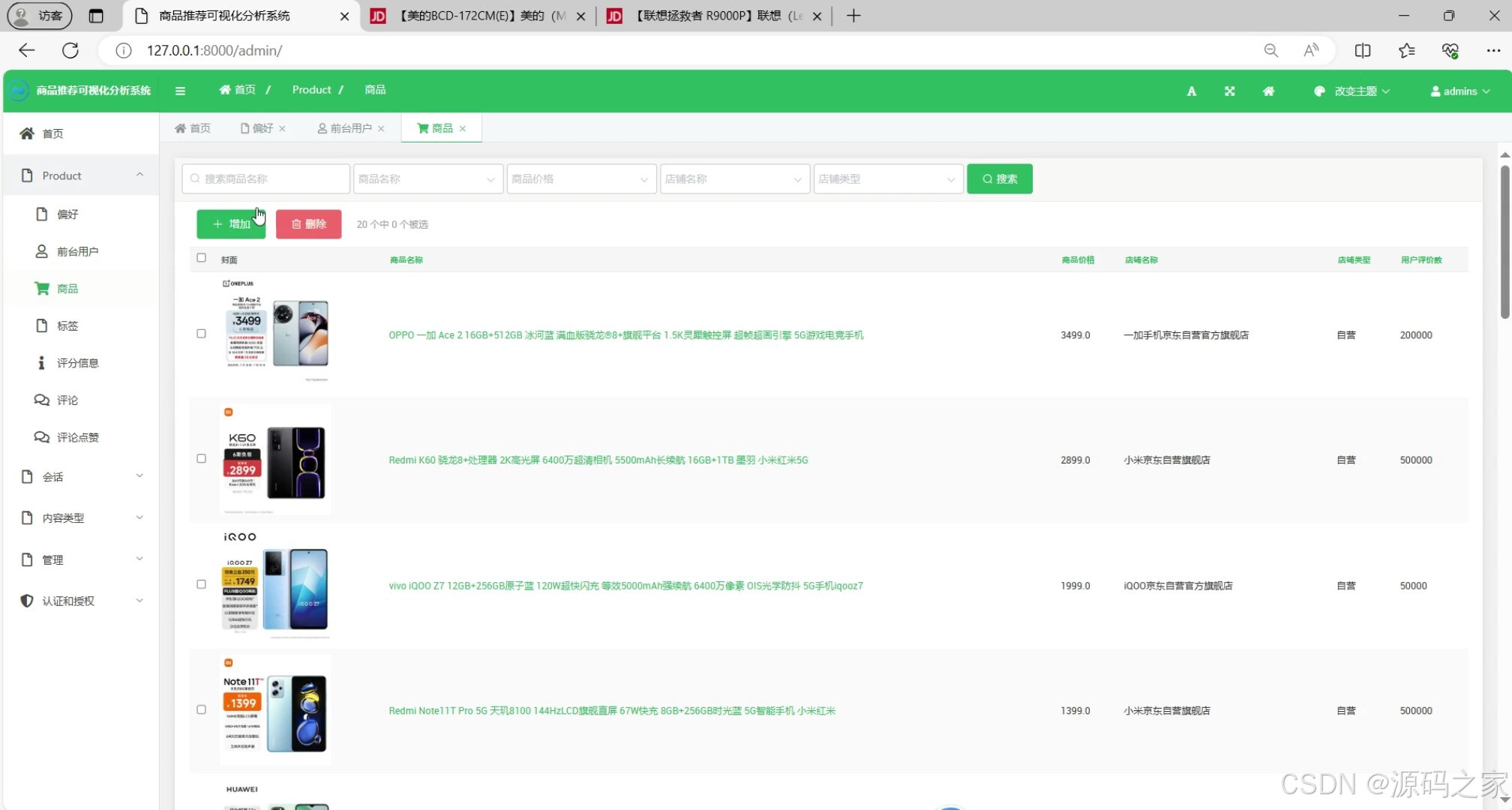Open the admins user dropdown
1512x810 pixels.
coord(1460,91)
